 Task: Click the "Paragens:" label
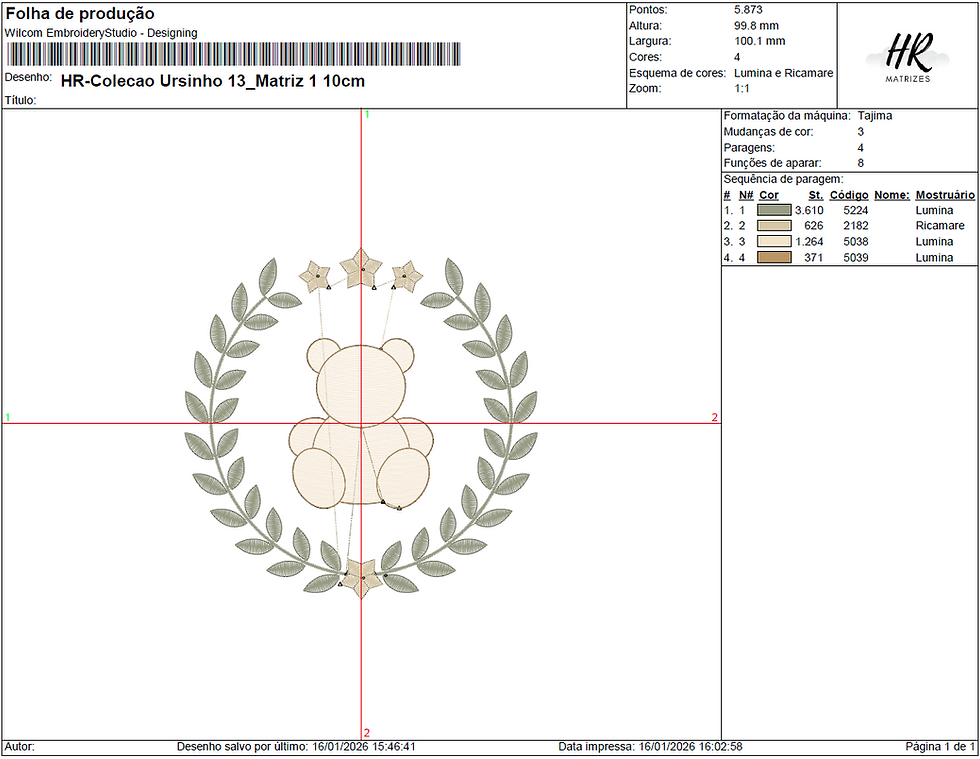pos(749,148)
